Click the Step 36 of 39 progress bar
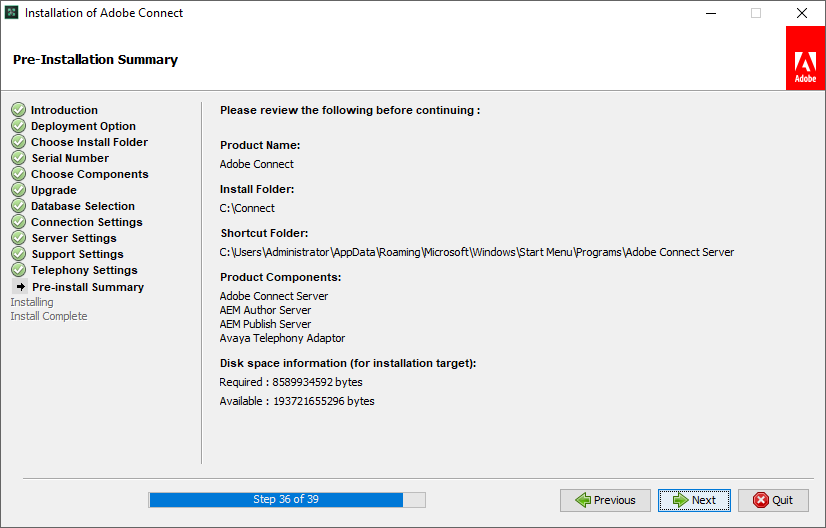The width and height of the screenshot is (826, 528). coord(287,500)
